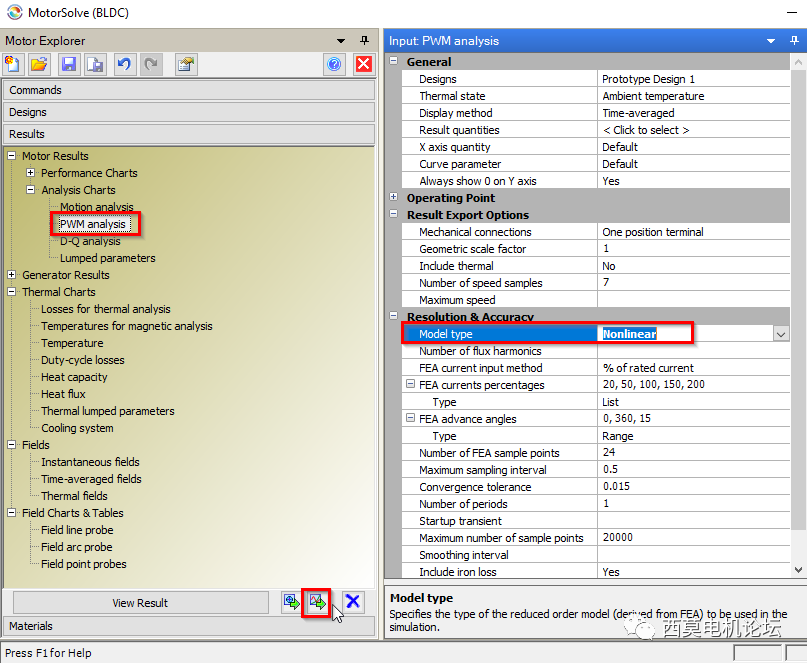Collapse the Thermal Charts node
This screenshot has height=663, width=807.
(x=11, y=291)
